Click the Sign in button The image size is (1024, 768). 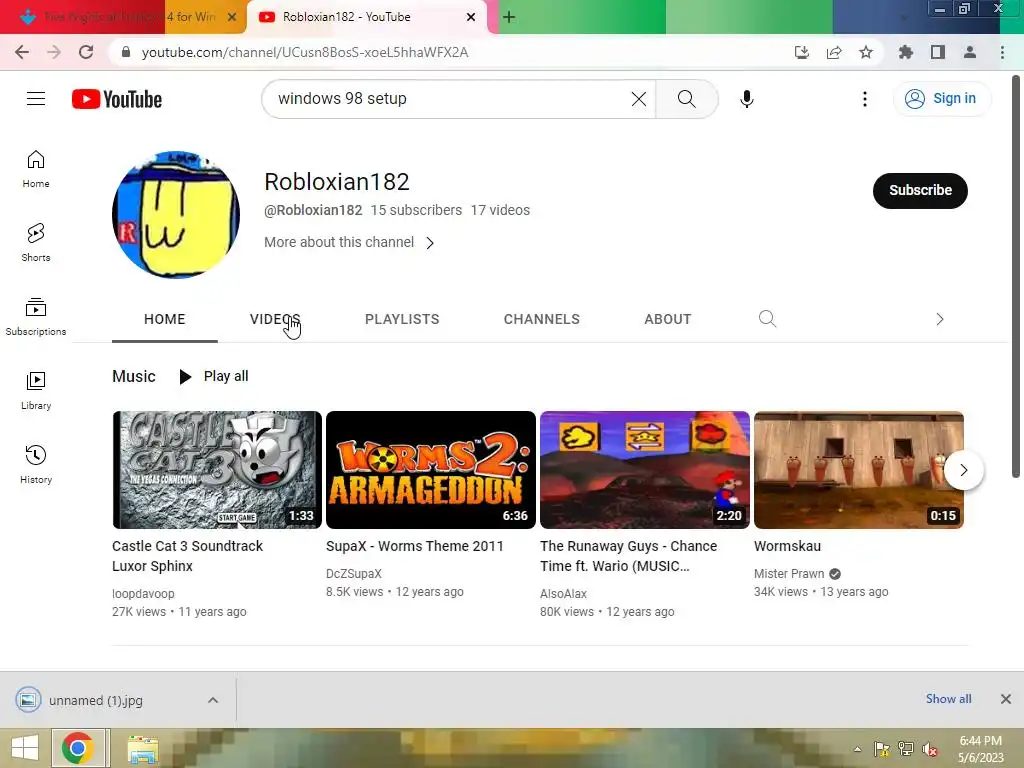pos(941,99)
